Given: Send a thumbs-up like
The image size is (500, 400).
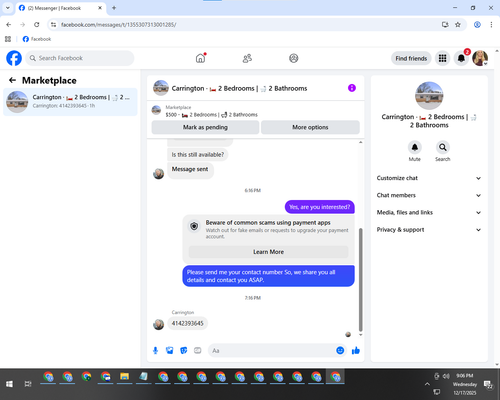Looking at the screenshot, I should click(x=356, y=350).
